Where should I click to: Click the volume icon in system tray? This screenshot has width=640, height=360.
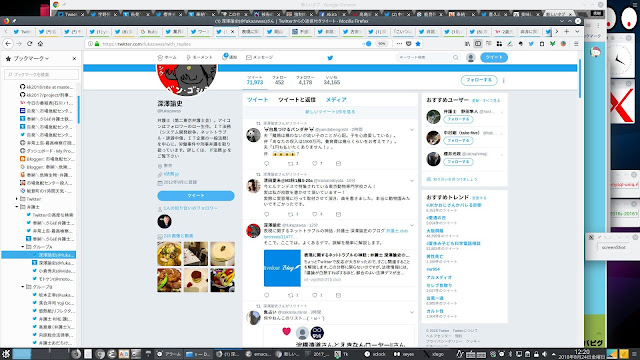point(544,354)
